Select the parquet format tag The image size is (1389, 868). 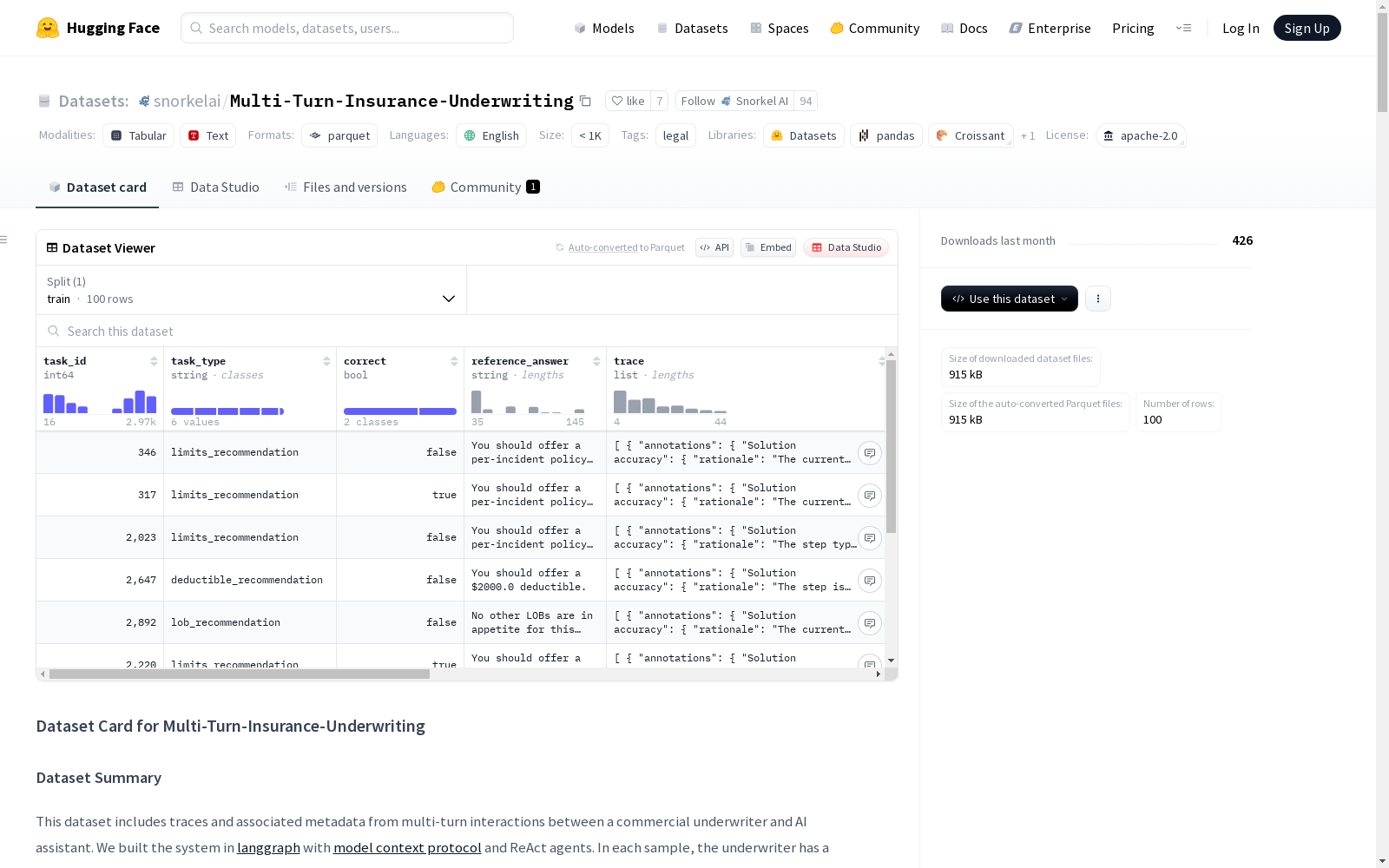tap(339, 135)
